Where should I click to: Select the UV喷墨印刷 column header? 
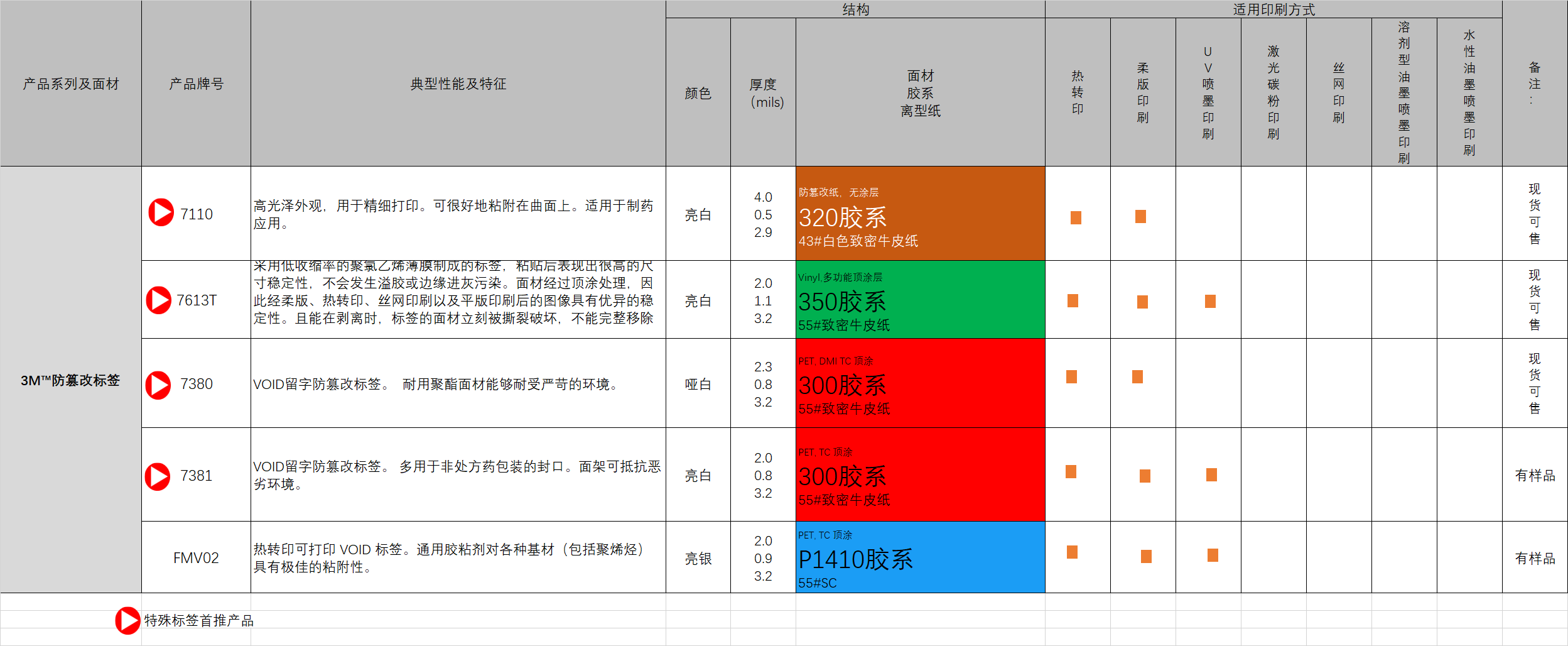click(x=1208, y=92)
